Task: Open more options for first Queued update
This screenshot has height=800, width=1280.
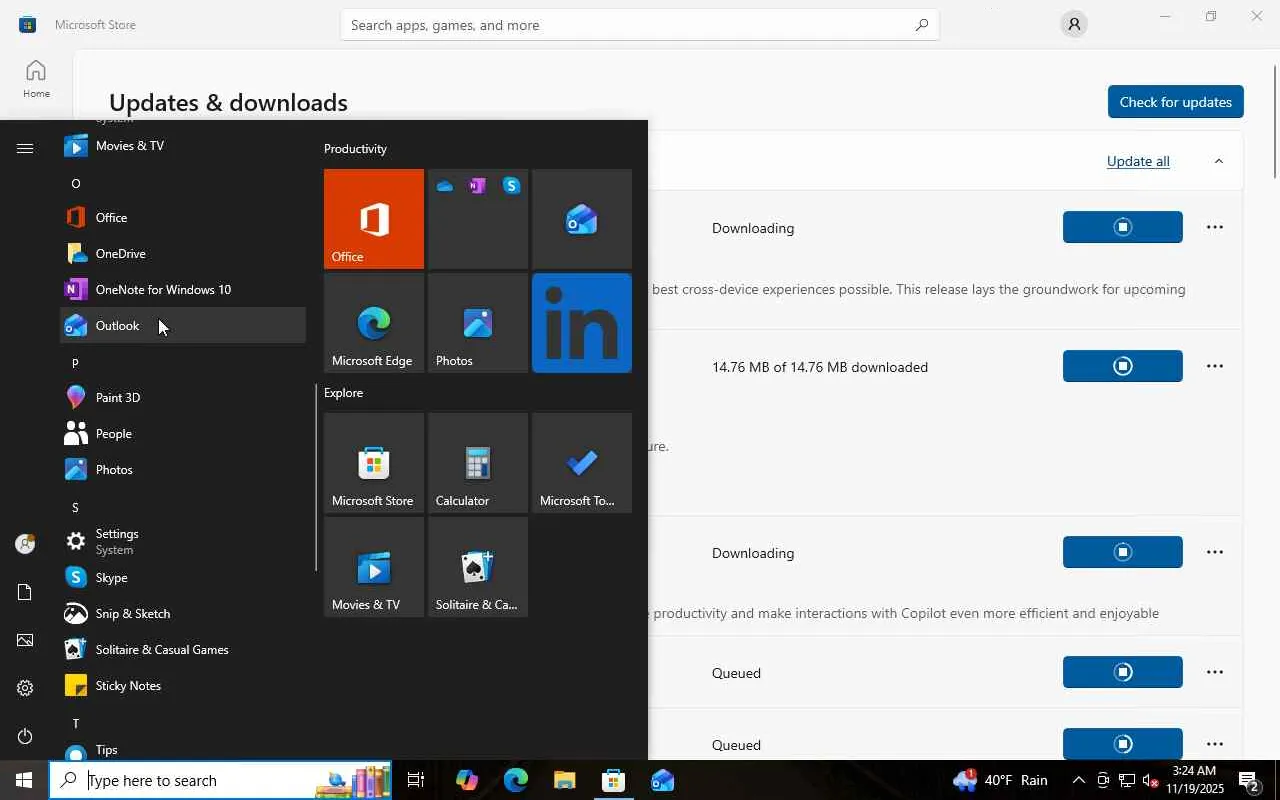Action: [x=1215, y=672]
